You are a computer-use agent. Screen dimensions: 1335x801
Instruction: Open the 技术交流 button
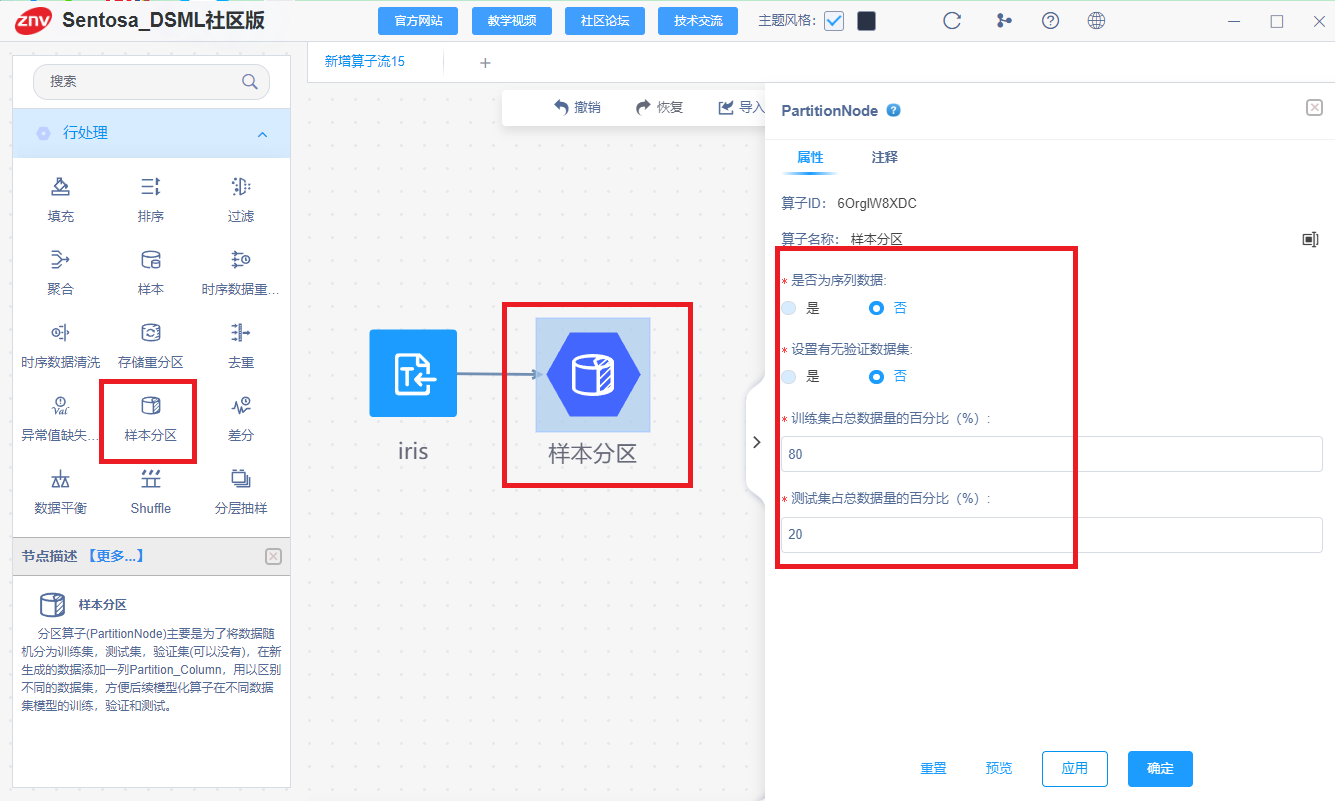pyautogui.click(x=698, y=21)
